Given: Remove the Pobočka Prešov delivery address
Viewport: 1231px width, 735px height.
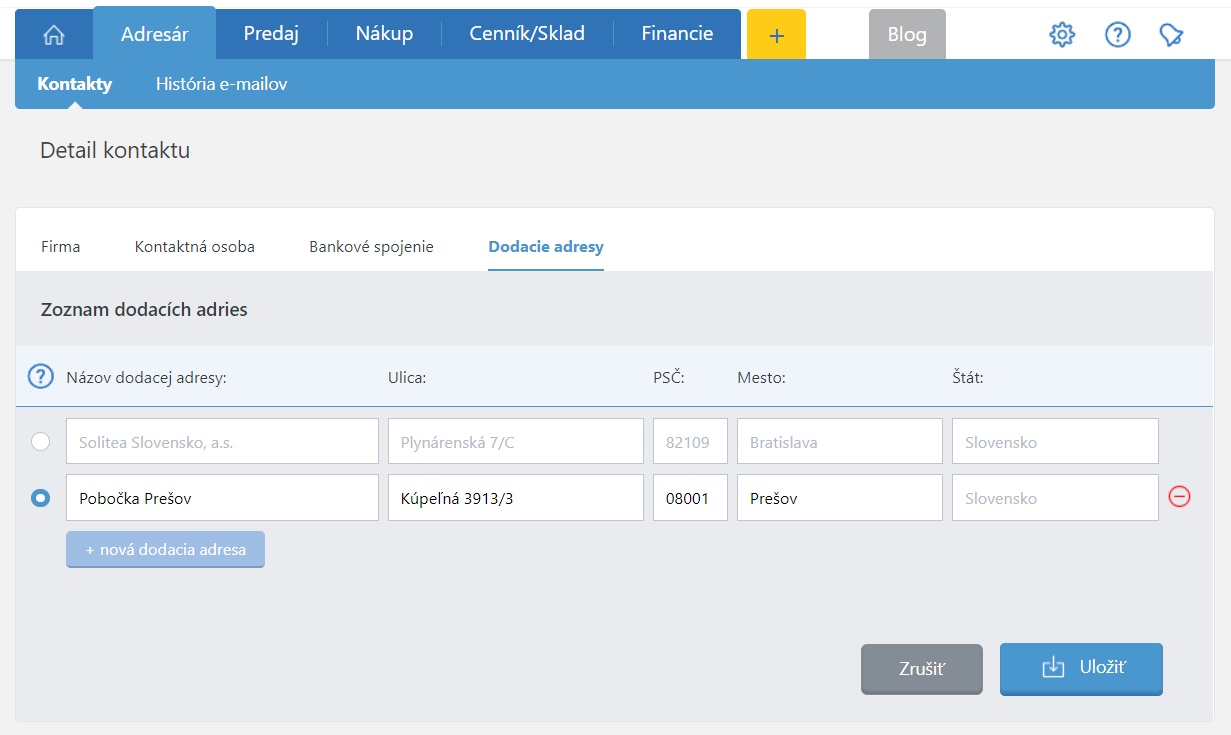Looking at the screenshot, I should point(1180,497).
